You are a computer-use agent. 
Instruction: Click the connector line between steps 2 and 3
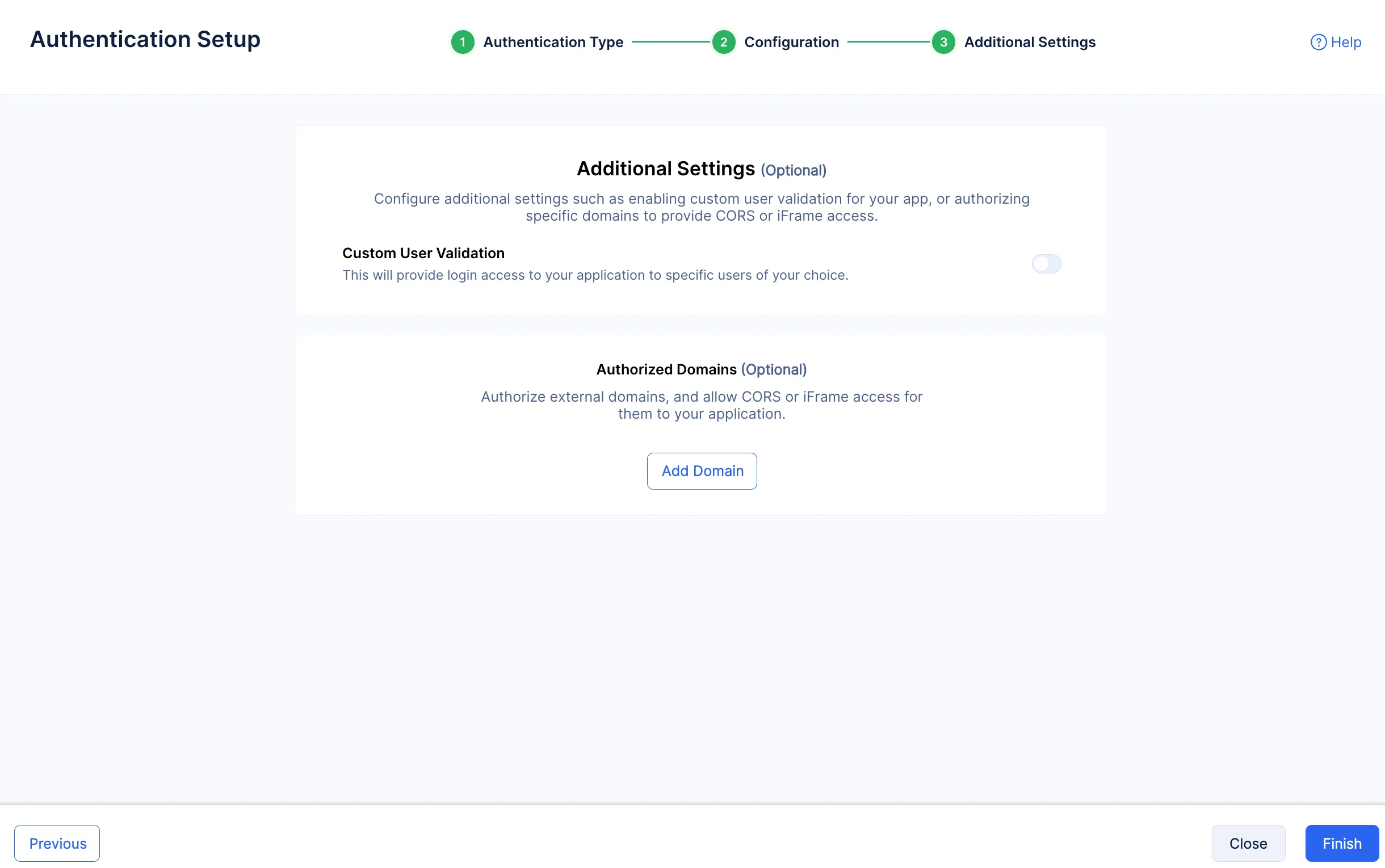(888, 42)
